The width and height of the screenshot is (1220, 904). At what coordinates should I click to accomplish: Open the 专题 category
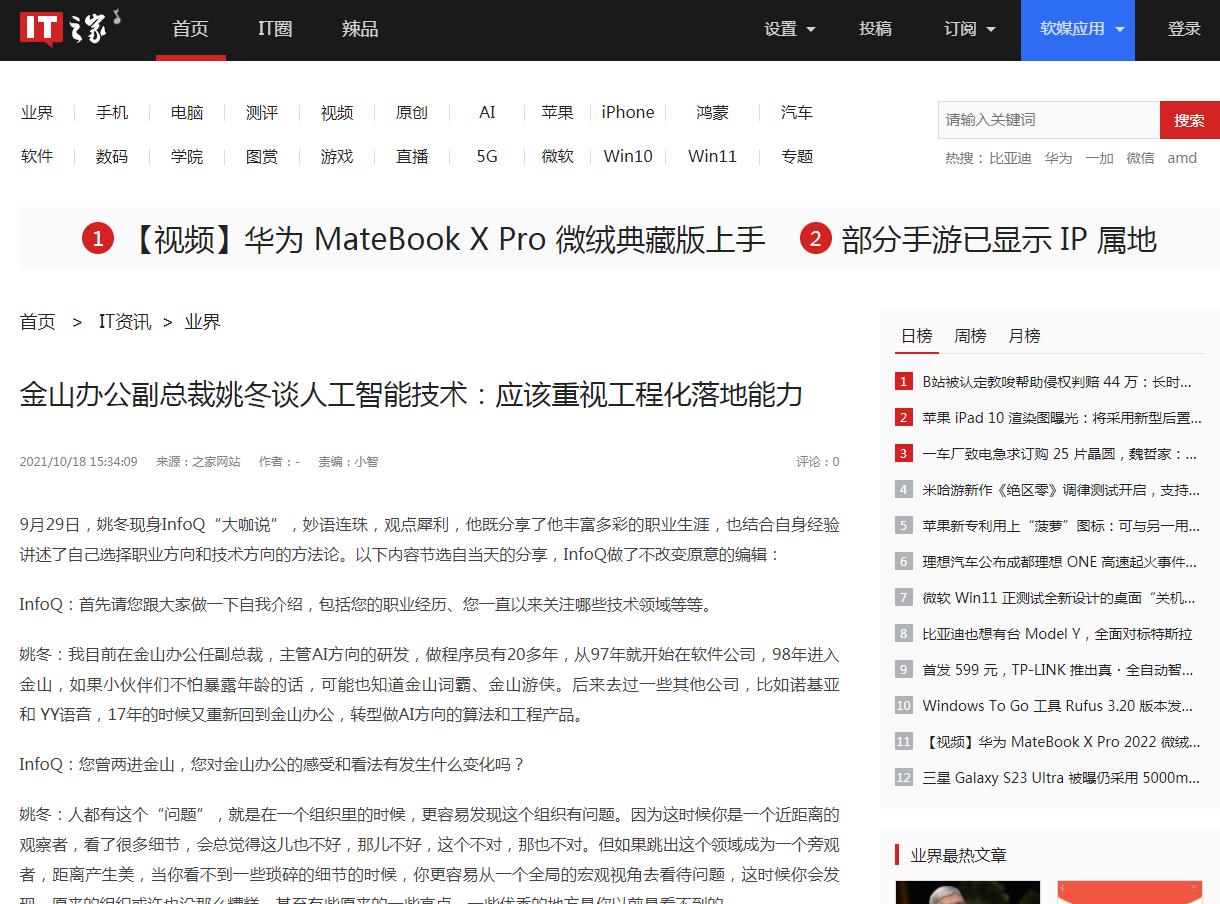click(797, 157)
